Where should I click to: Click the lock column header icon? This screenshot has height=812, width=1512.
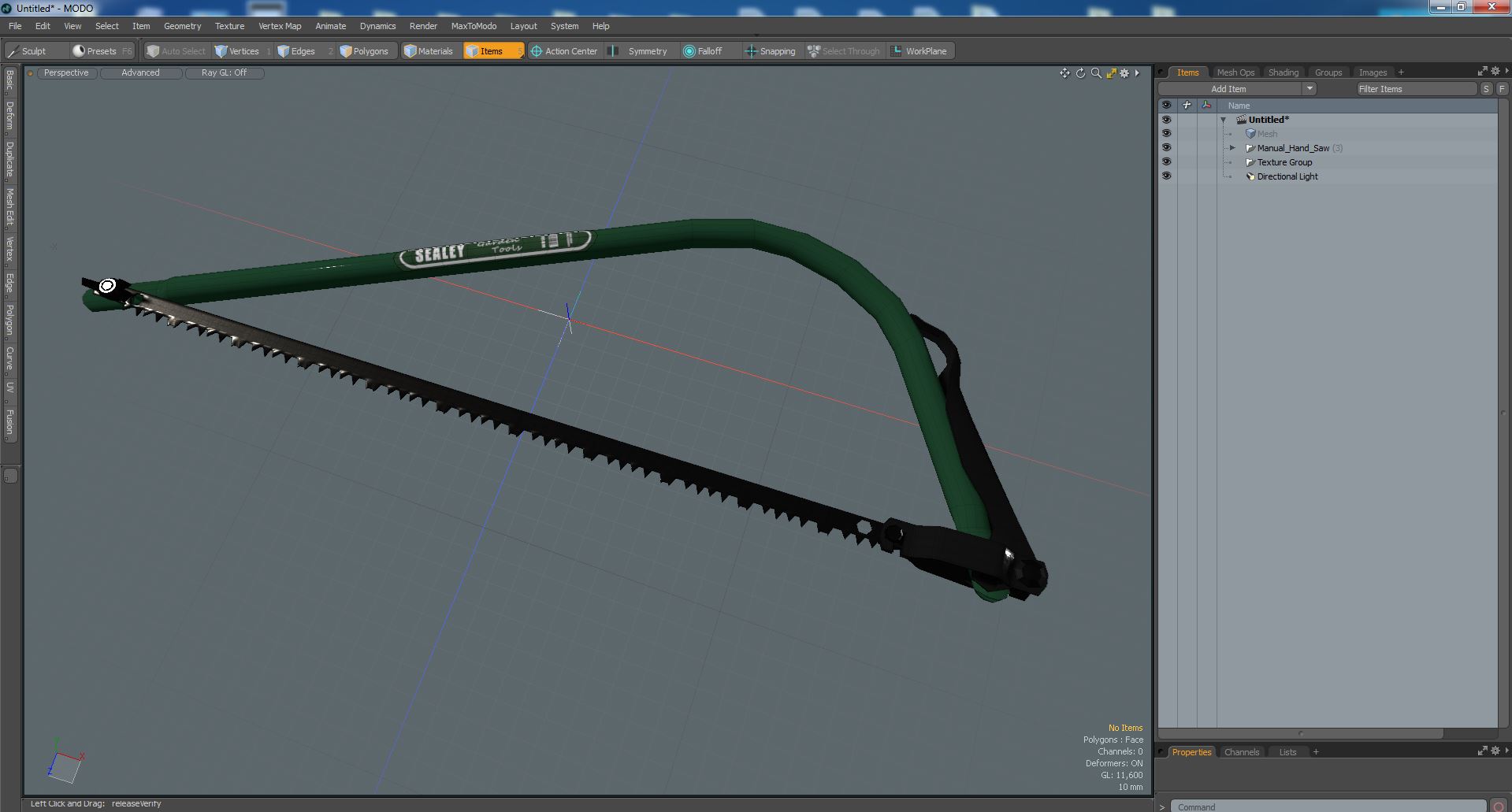tap(1187, 105)
